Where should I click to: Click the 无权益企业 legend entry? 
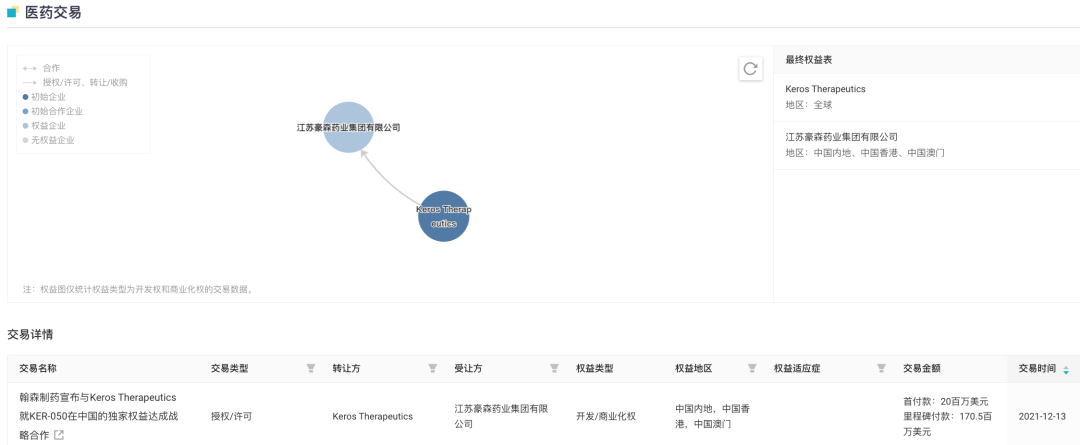48,141
